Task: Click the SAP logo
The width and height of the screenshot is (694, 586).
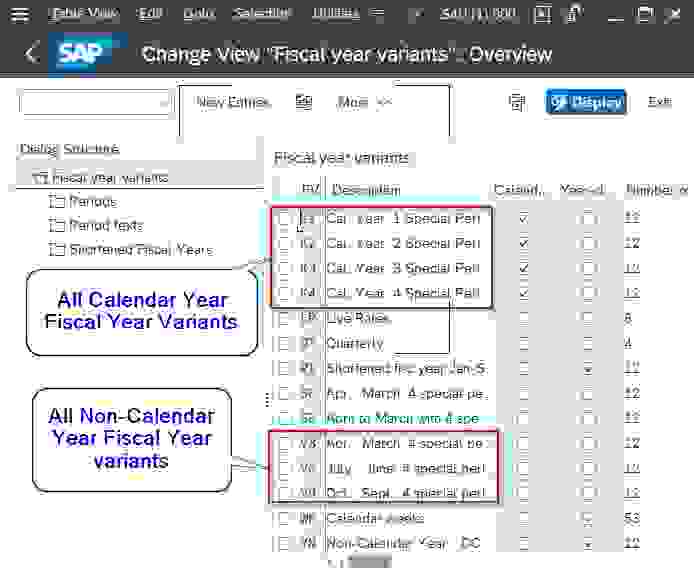Action: [81, 54]
